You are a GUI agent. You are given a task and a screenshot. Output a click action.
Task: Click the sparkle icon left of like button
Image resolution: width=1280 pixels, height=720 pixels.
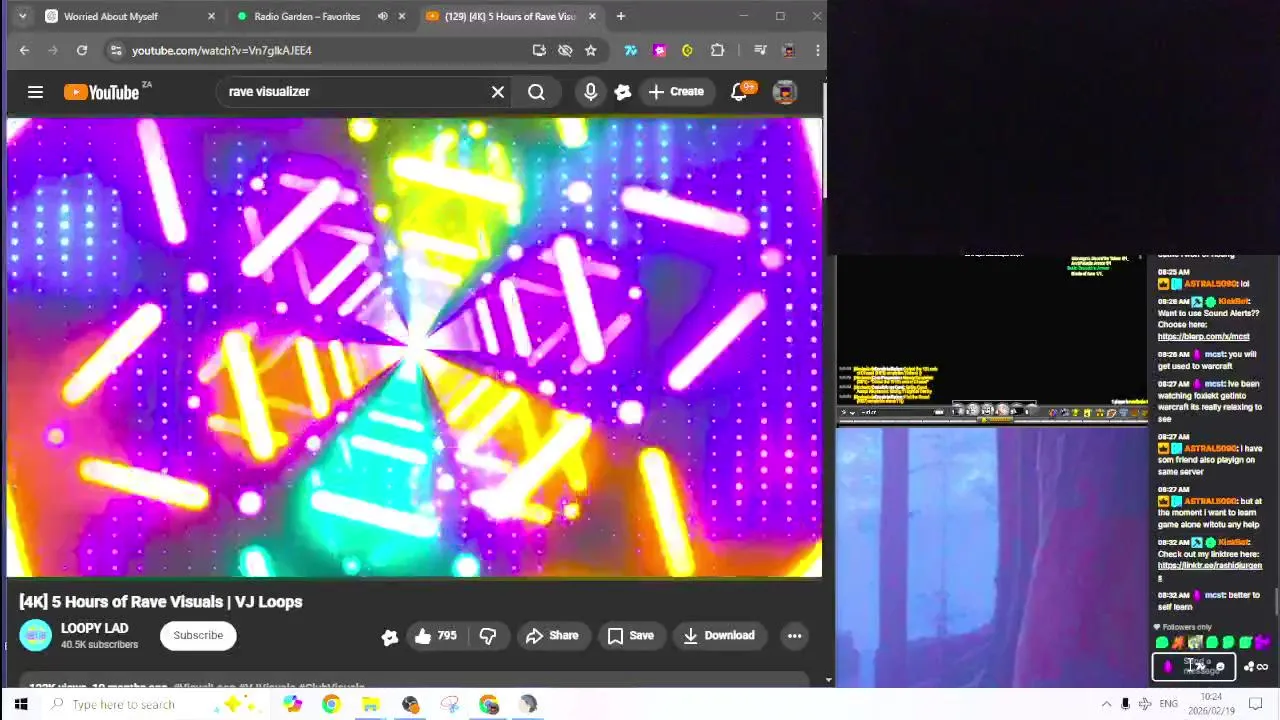coord(389,636)
